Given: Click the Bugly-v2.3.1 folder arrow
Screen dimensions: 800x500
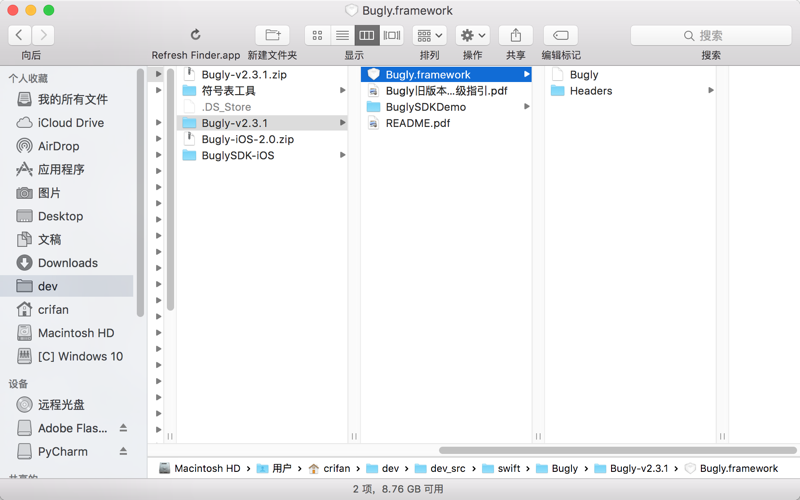Looking at the screenshot, I should tap(343, 123).
